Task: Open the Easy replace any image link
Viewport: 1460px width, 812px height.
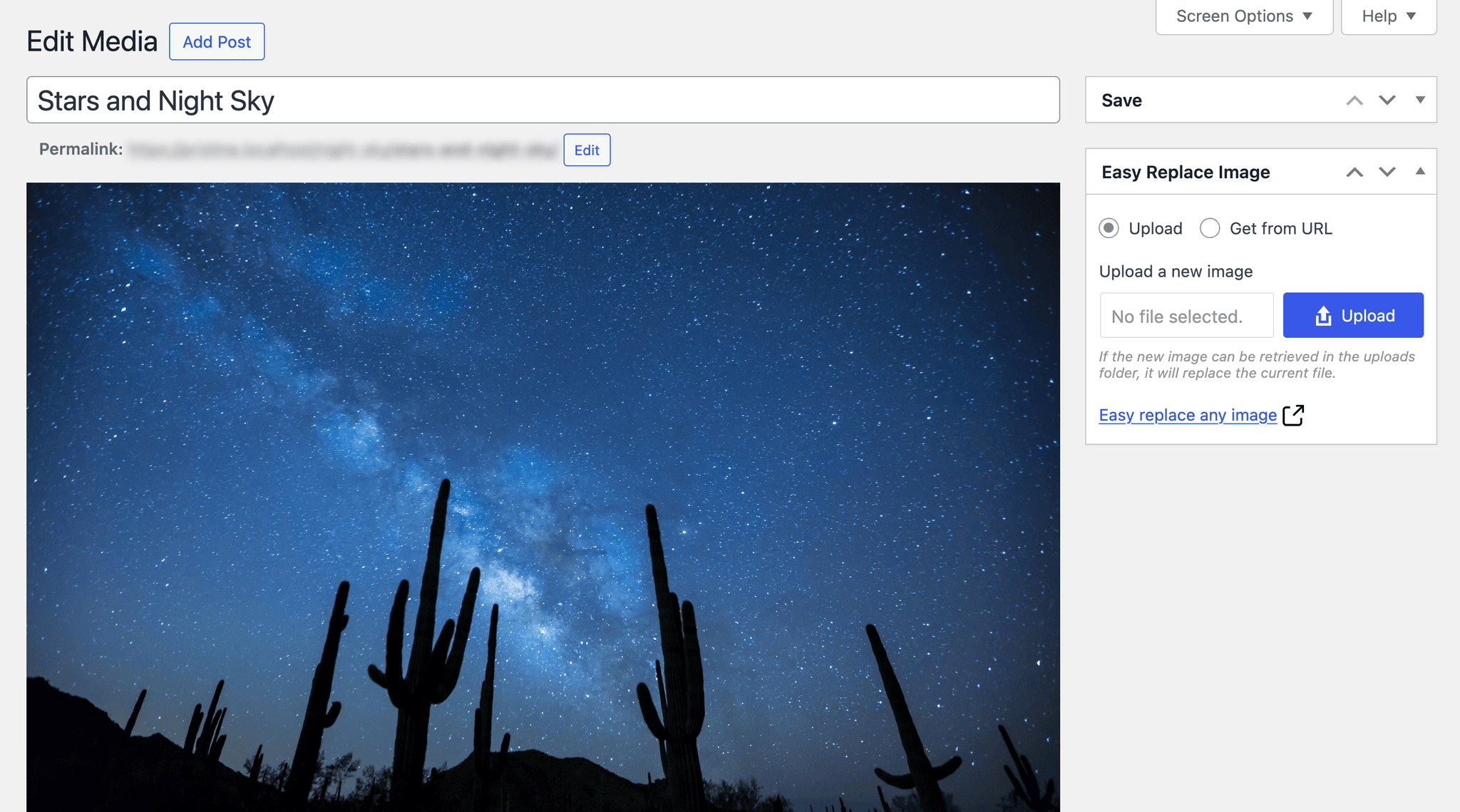Action: pyautogui.click(x=1188, y=415)
